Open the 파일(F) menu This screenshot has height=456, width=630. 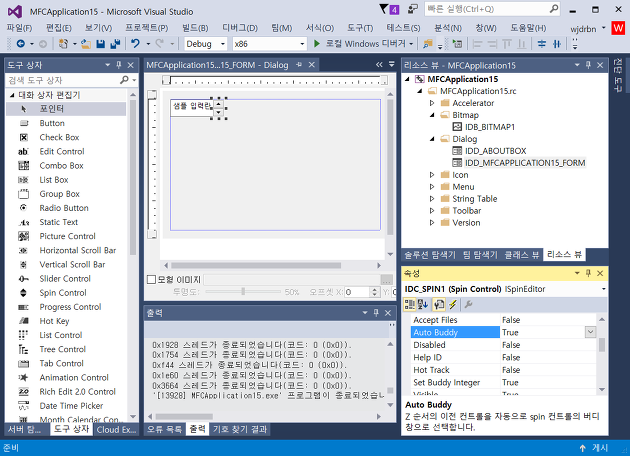coord(19,28)
